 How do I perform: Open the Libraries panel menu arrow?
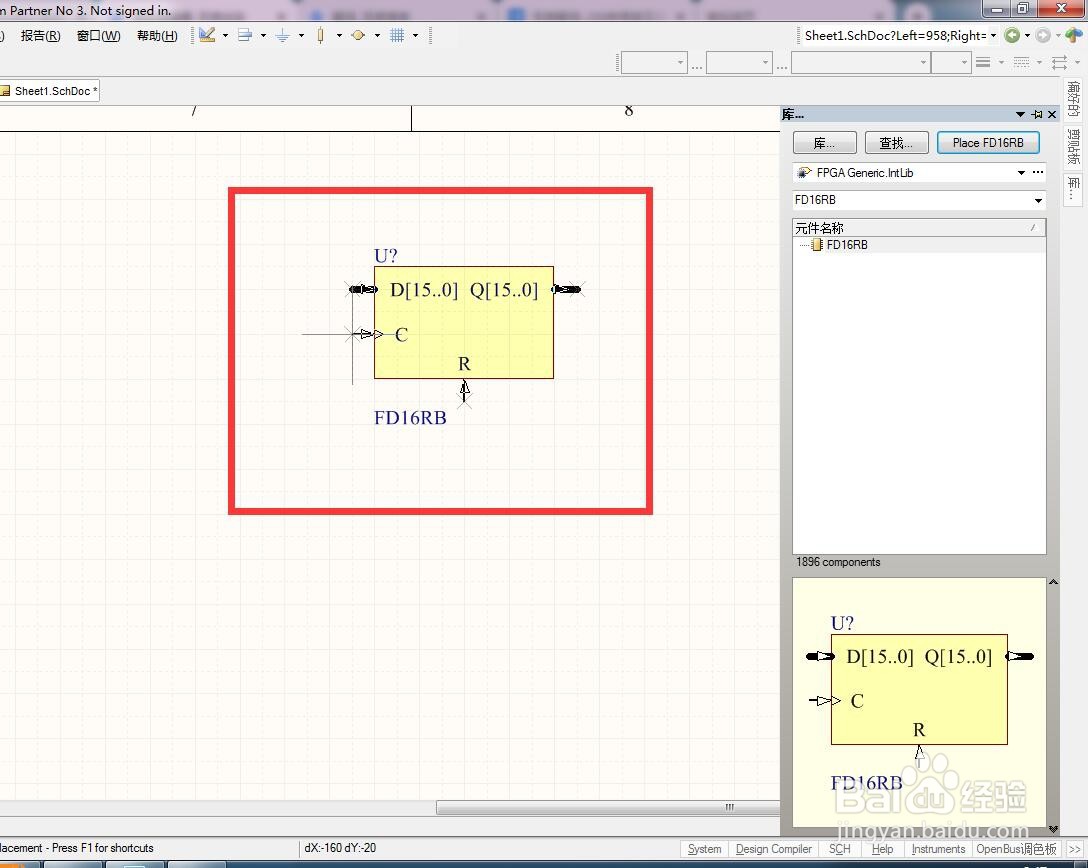(1020, 114)
